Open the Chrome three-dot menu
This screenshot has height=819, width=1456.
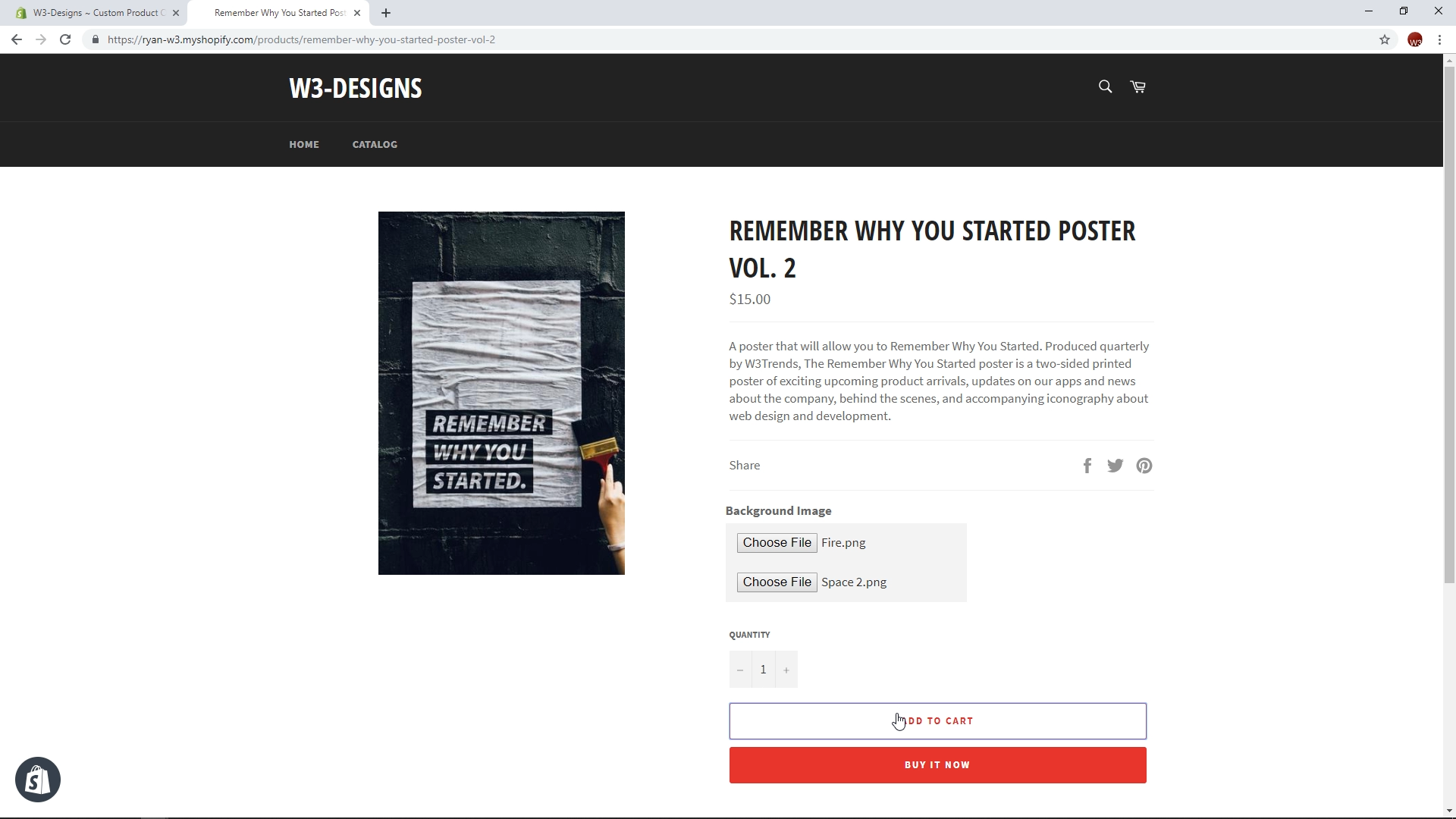[1439, 39]
